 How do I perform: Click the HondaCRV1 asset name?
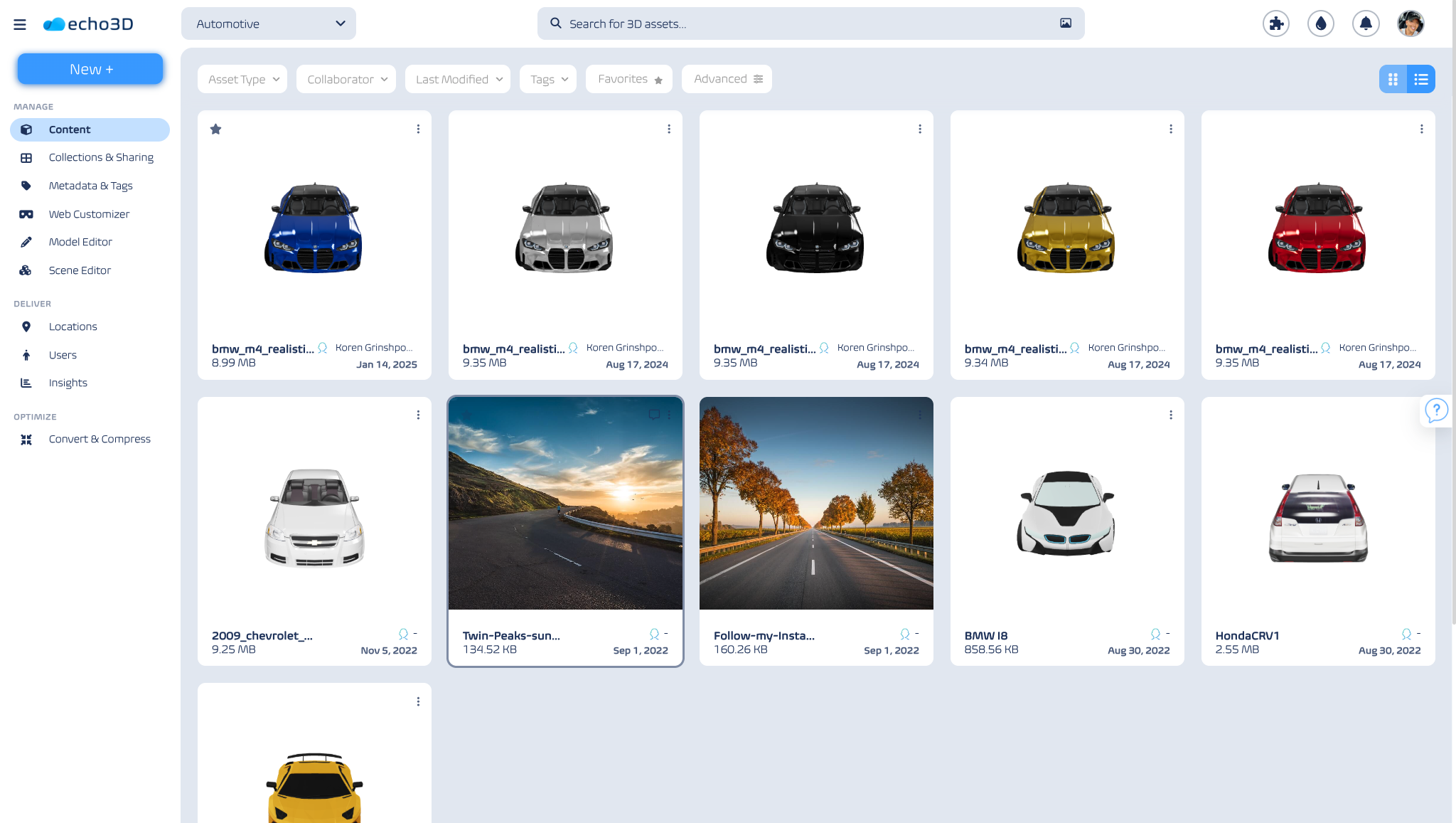pyautogui.click(x=1247, y=635)
